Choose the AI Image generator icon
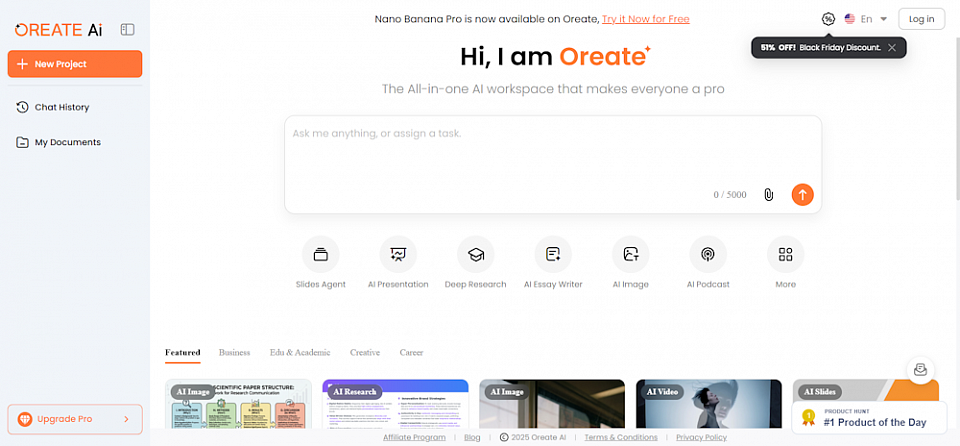The height and width of the screenshot is (446, 960). point(631,255)
